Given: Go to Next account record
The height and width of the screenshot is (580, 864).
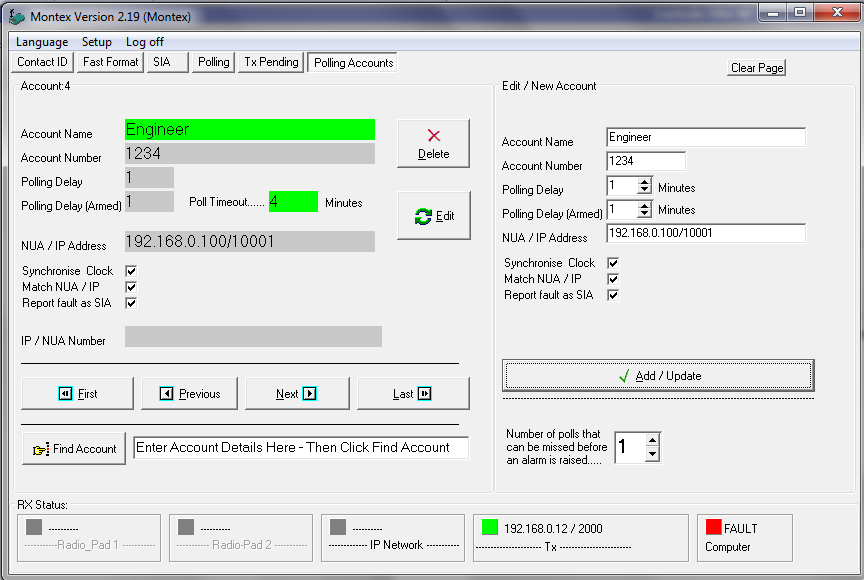Looking at the screenshot, I should [297, 394].
